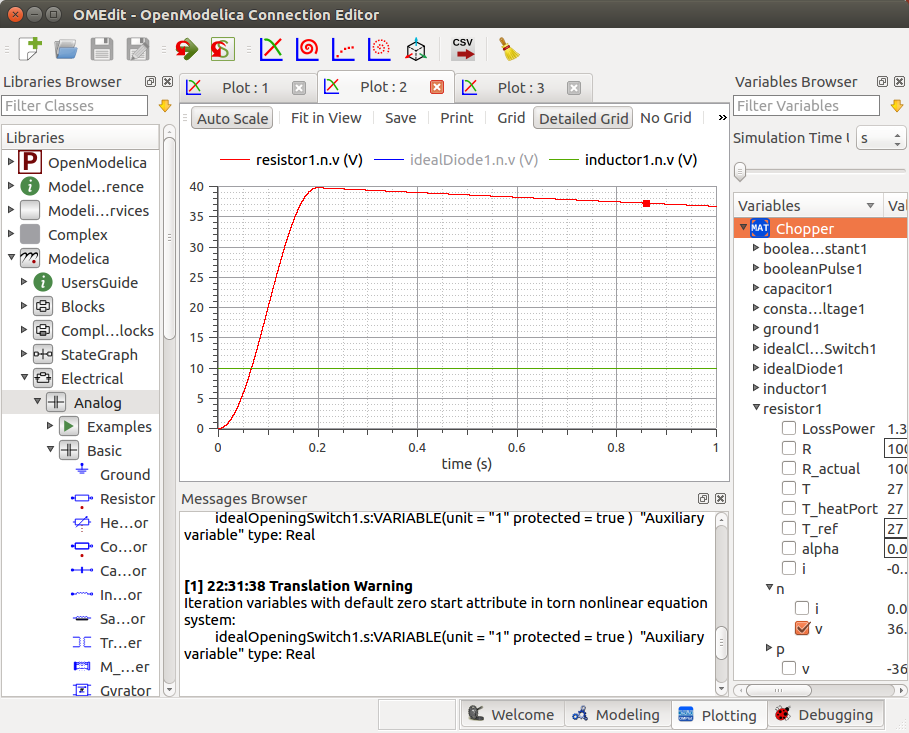Collapse the Electrical package
Image resolution: width=909 pixels, height=733 pixels.
[24, 378]
